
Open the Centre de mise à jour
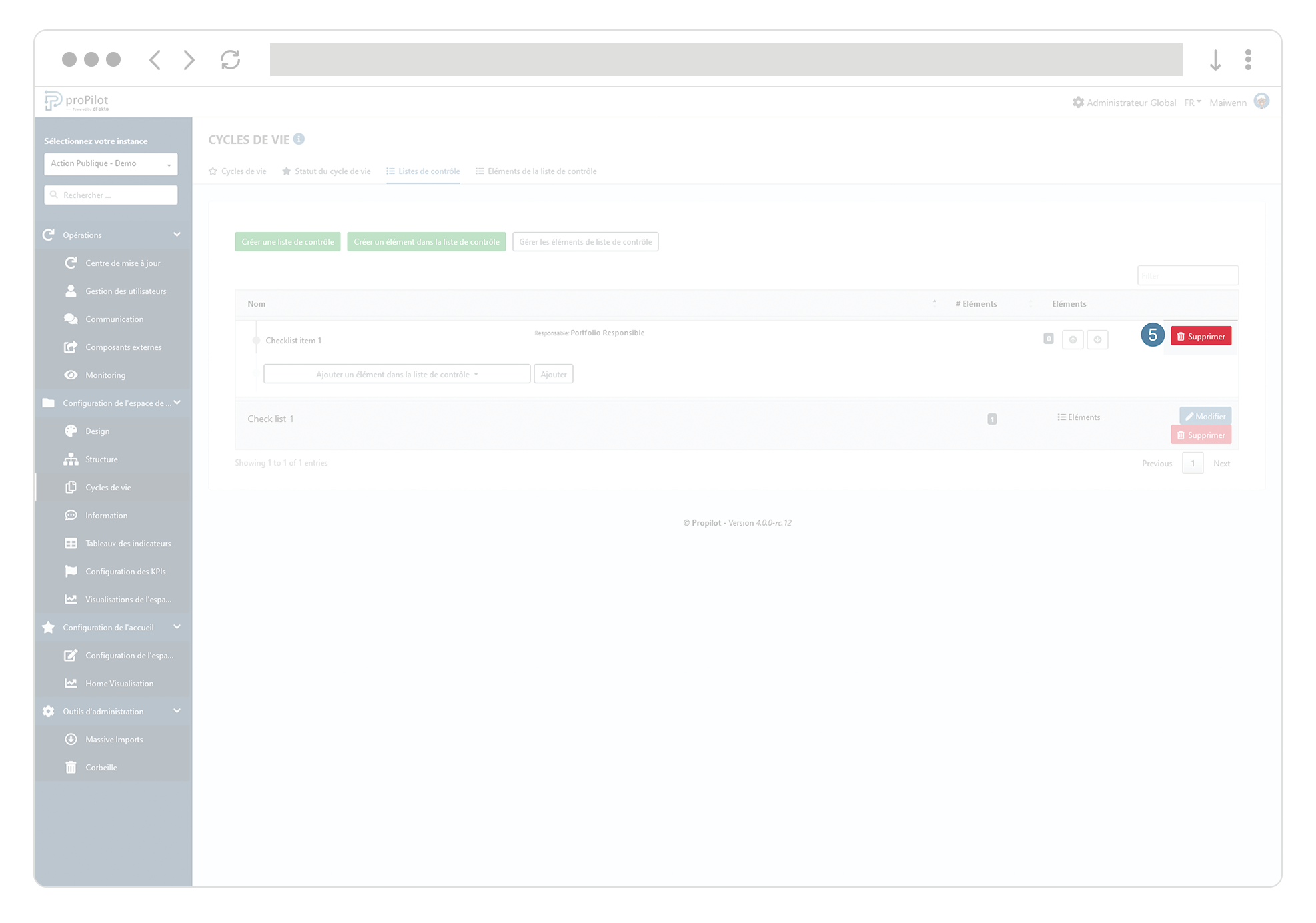(123, 263)
